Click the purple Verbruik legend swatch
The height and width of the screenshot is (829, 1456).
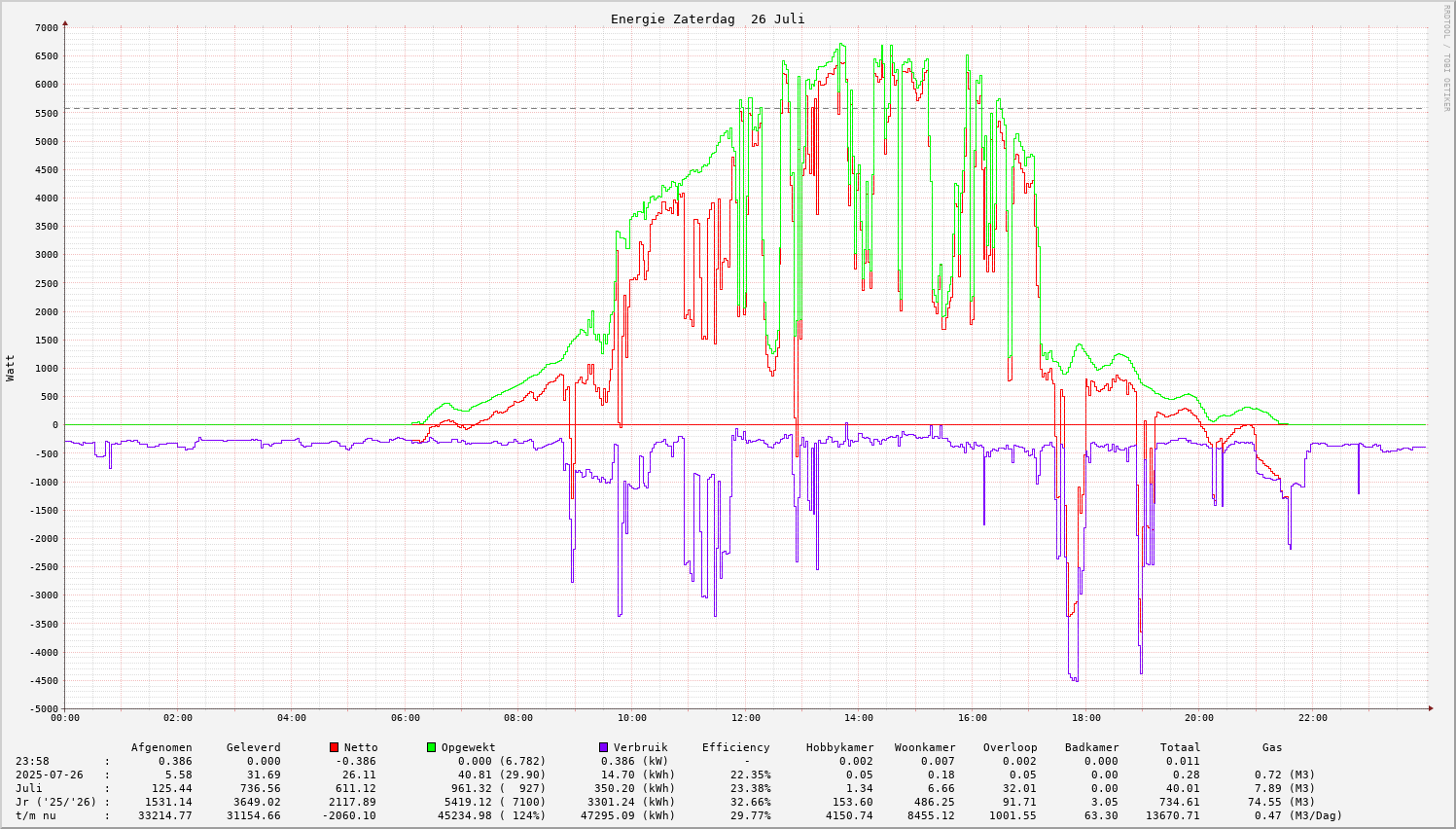604,747
